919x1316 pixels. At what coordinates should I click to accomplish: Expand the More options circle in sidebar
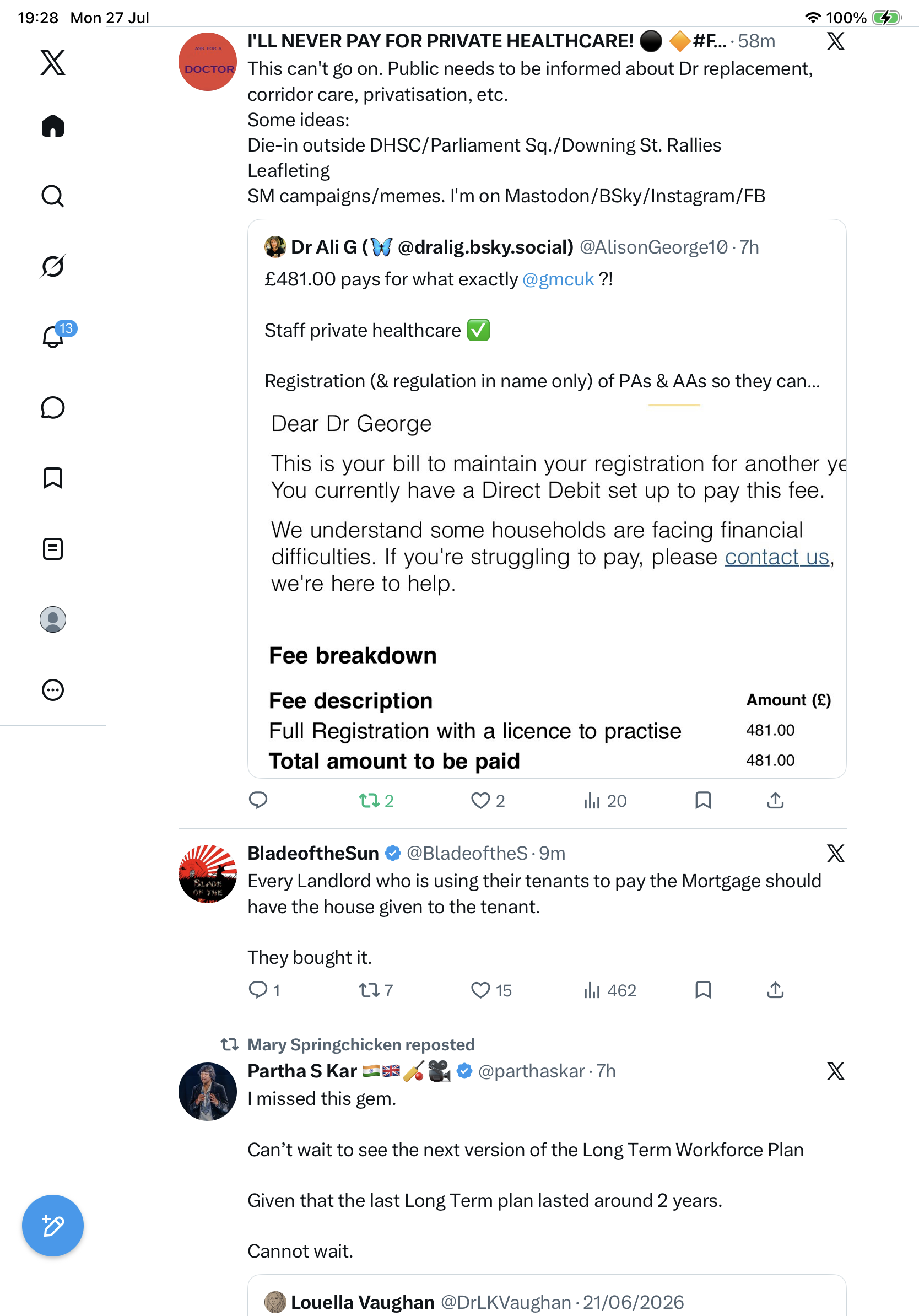point(53,690)
